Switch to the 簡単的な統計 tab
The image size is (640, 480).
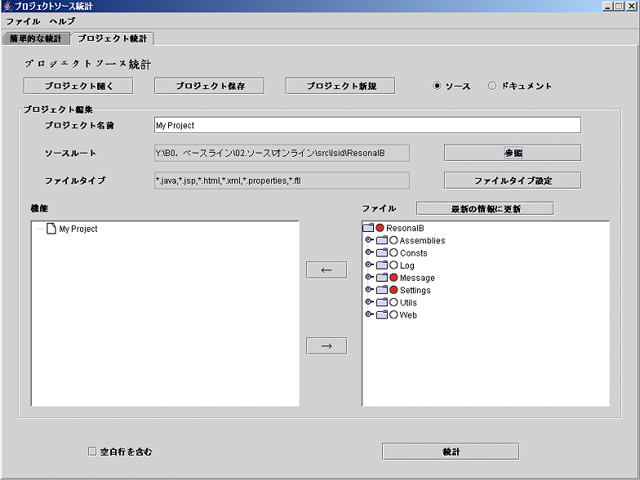coord(35,39)
